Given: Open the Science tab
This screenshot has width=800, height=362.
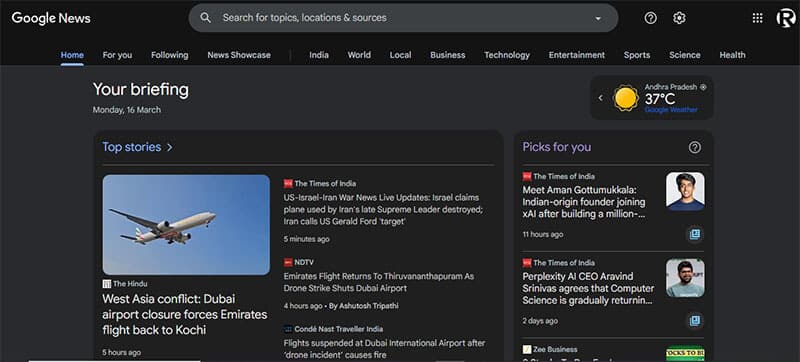Looking at the screenshot, I should click(685, 55).
